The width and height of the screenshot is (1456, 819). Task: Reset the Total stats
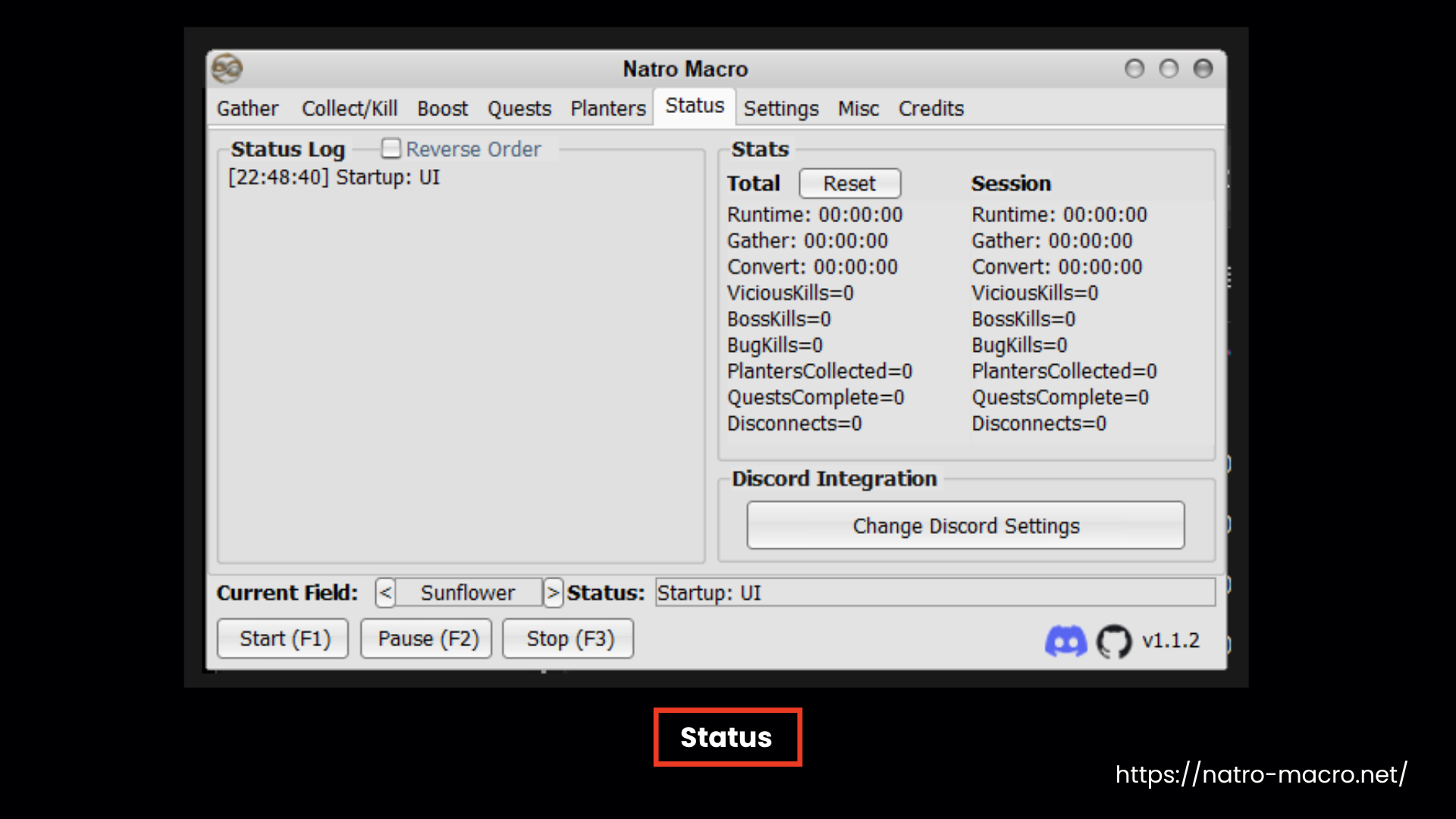click(850, 184)
